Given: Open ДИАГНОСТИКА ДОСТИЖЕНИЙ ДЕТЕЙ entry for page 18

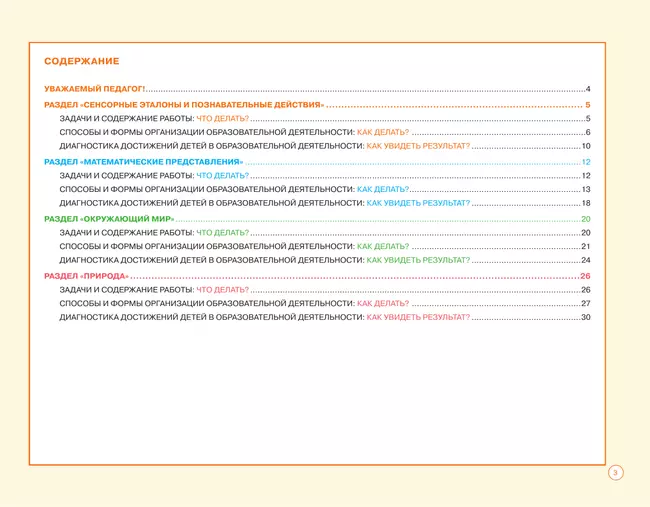Looking at the screenshot, I should tap(264, 203).
